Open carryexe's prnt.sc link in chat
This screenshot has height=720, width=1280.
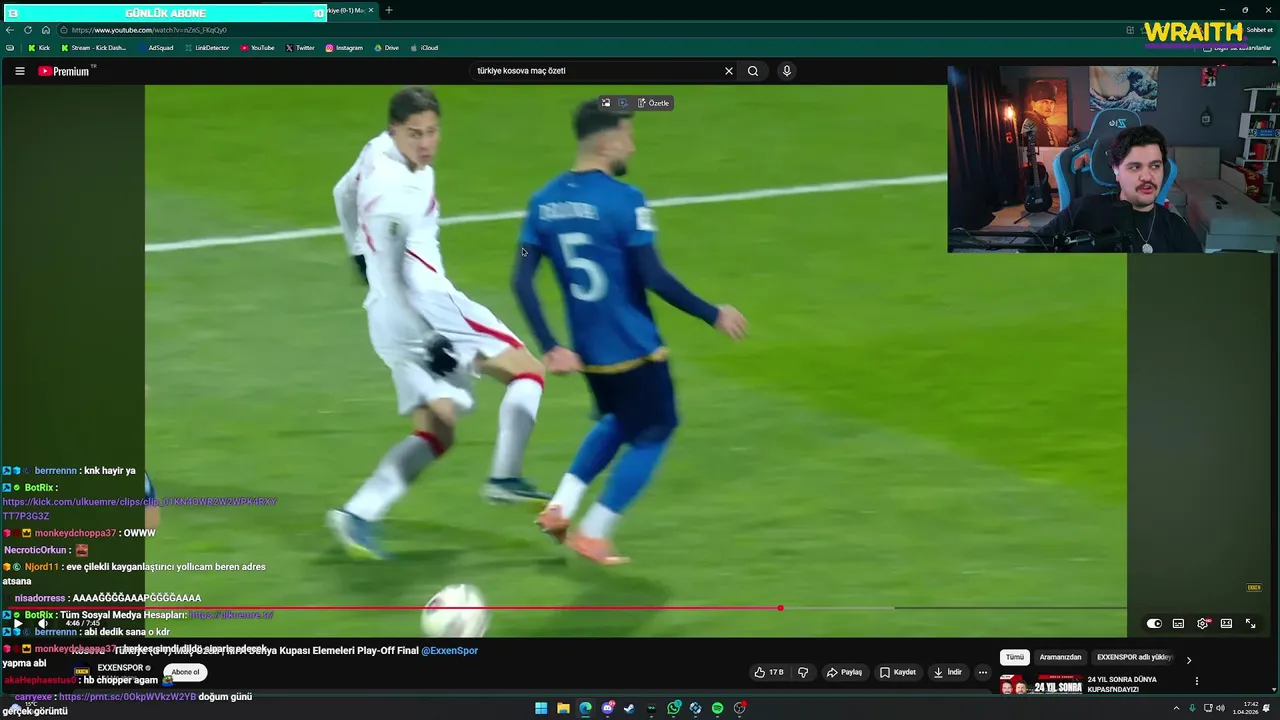[128, 696]
